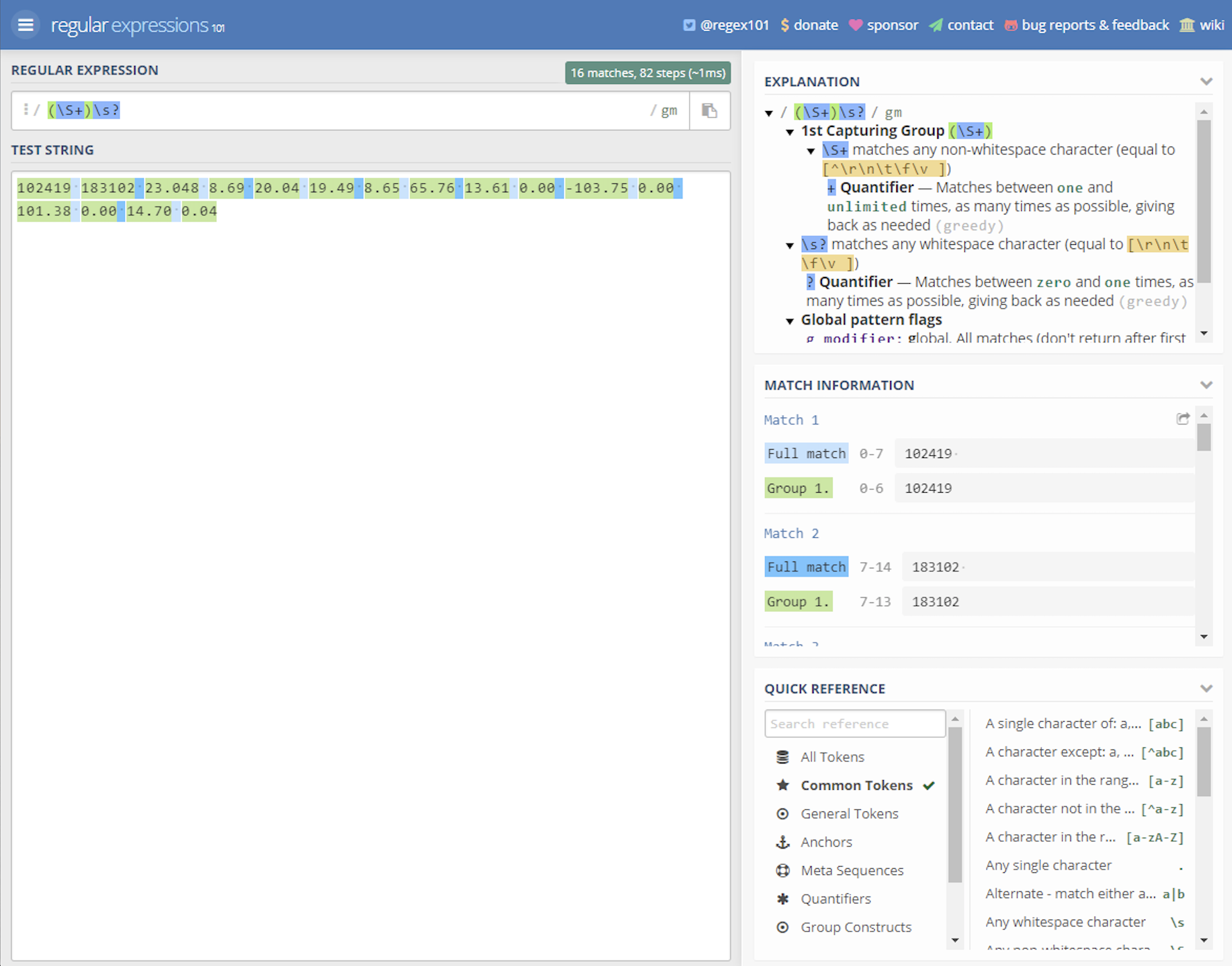Collapse the \s? explanation node

click(x=789, y=246)
